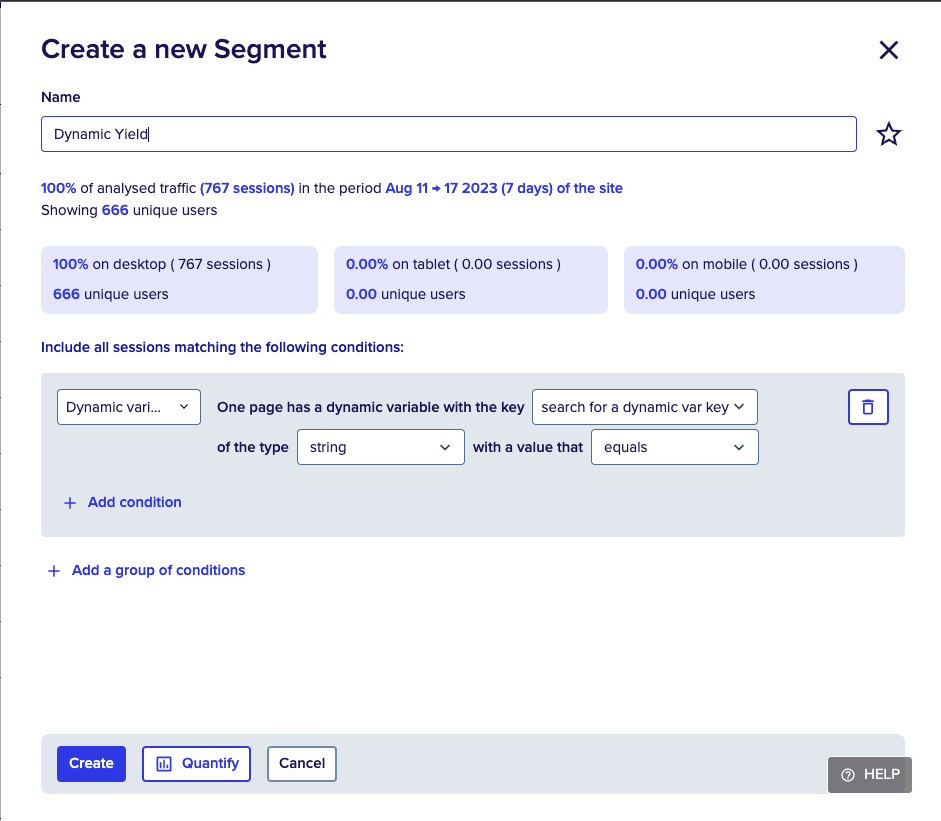Click the plus icon beside Add a group of conditions
Viewport: 941px width, 821px height.
pos(54,571)
